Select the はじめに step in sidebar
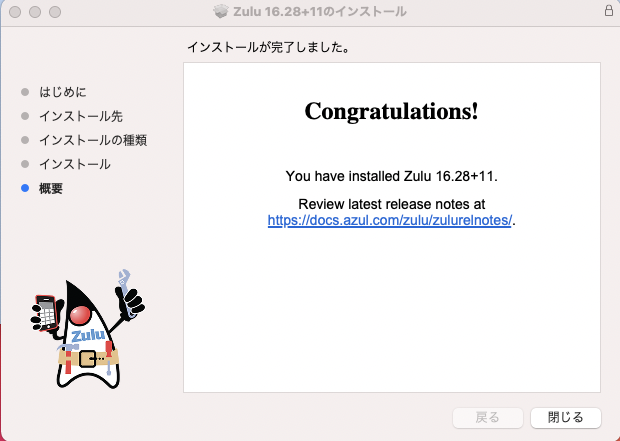This screenshot has height=441, width=620. (x=69, y=92)
